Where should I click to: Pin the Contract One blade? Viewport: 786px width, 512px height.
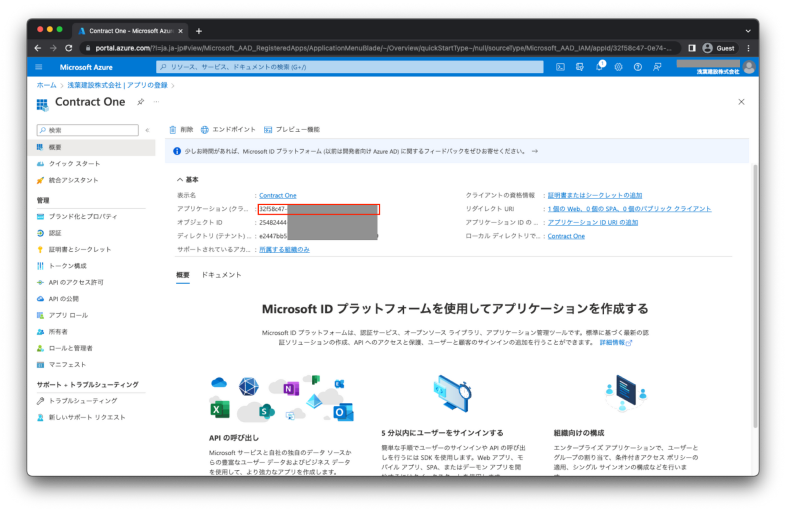tap(141, 102)
